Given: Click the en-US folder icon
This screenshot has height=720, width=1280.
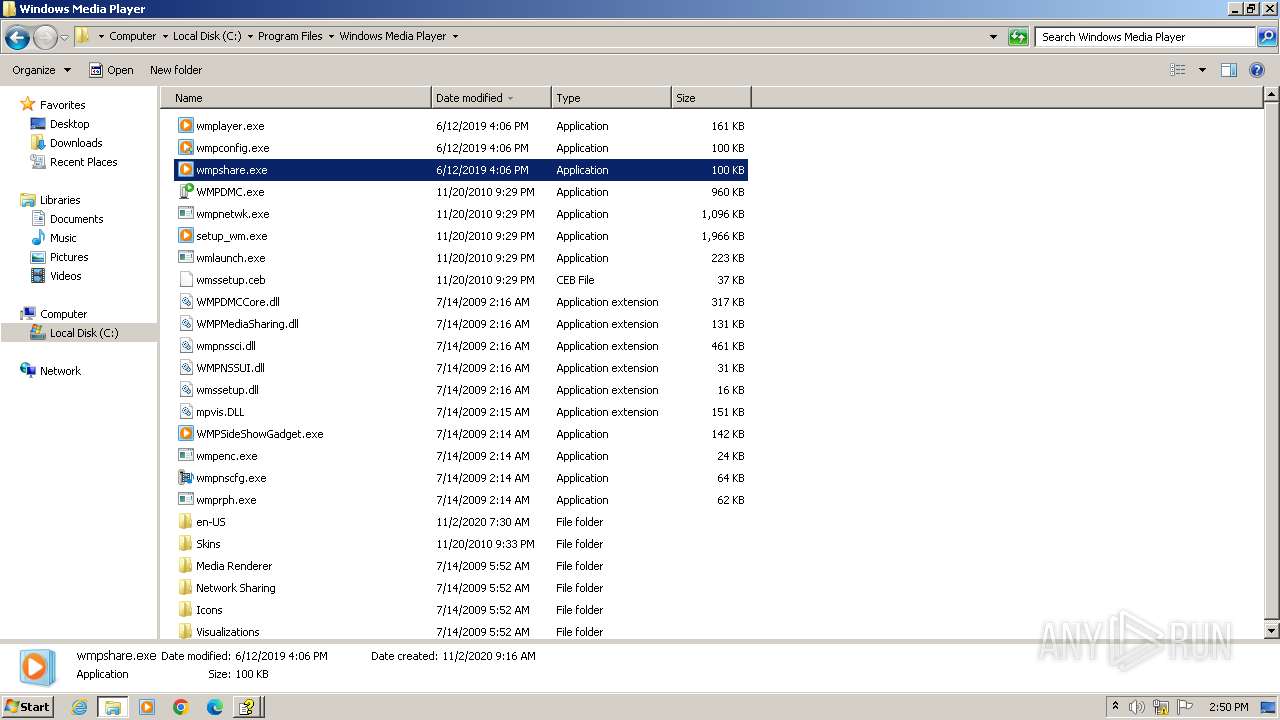Looking at the screenshot, I should [x=185, y=522].
